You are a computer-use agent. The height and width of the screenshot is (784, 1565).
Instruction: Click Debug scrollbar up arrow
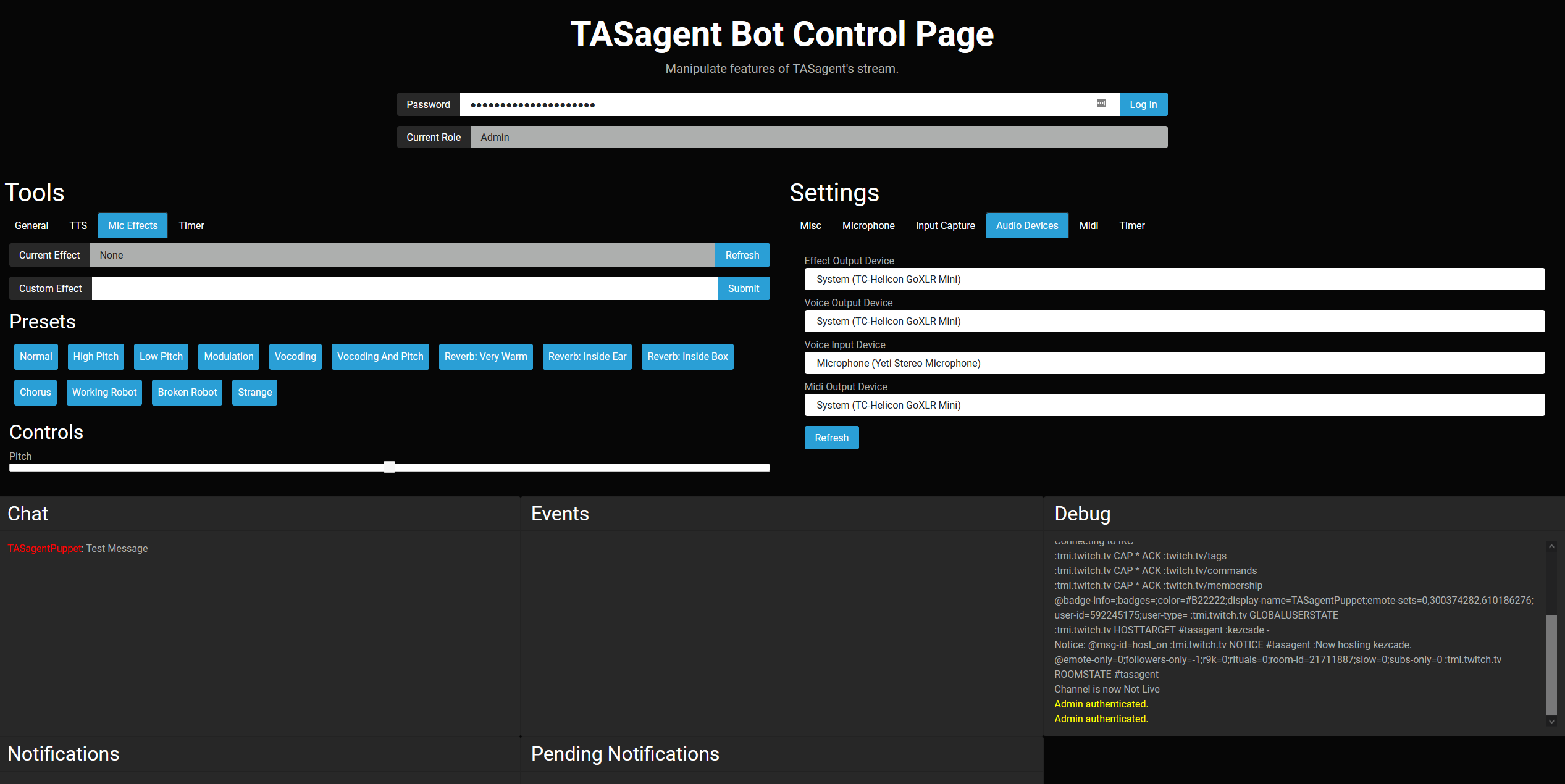(x=1551, y=546)
